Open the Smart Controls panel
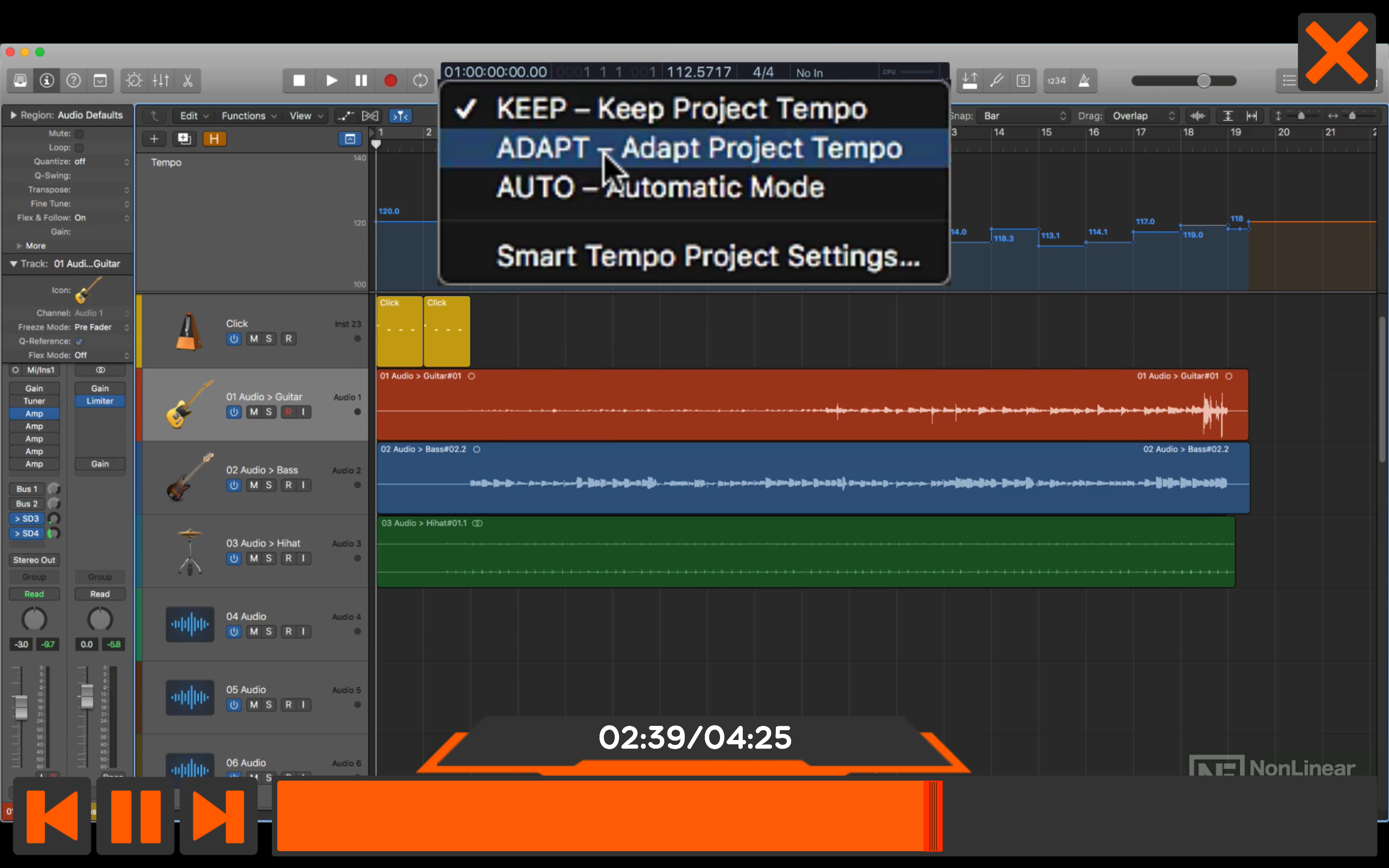 (x=133, y=80)
